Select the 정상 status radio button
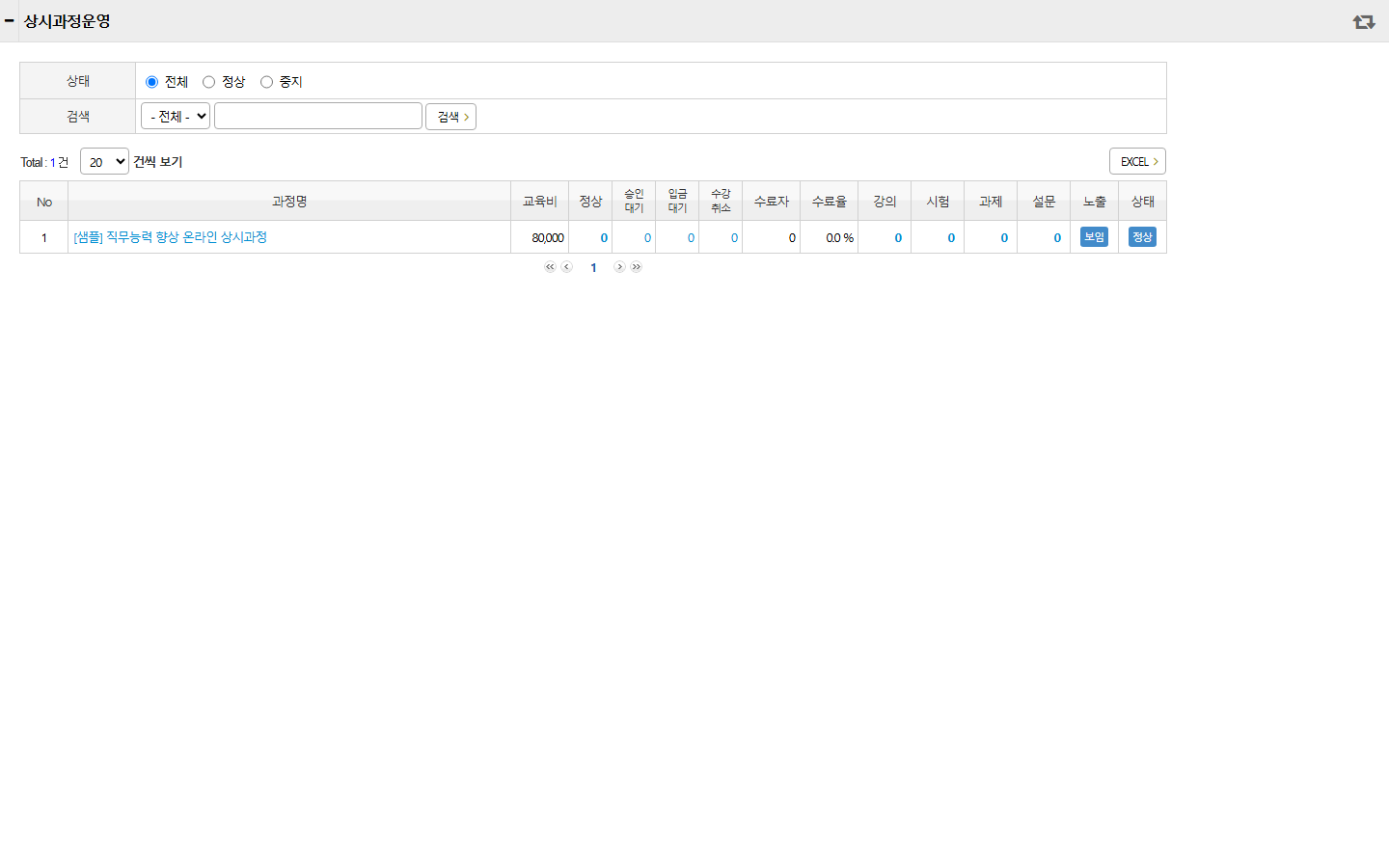This screenshot has width=1389, height=868. [x=208, y=82]
